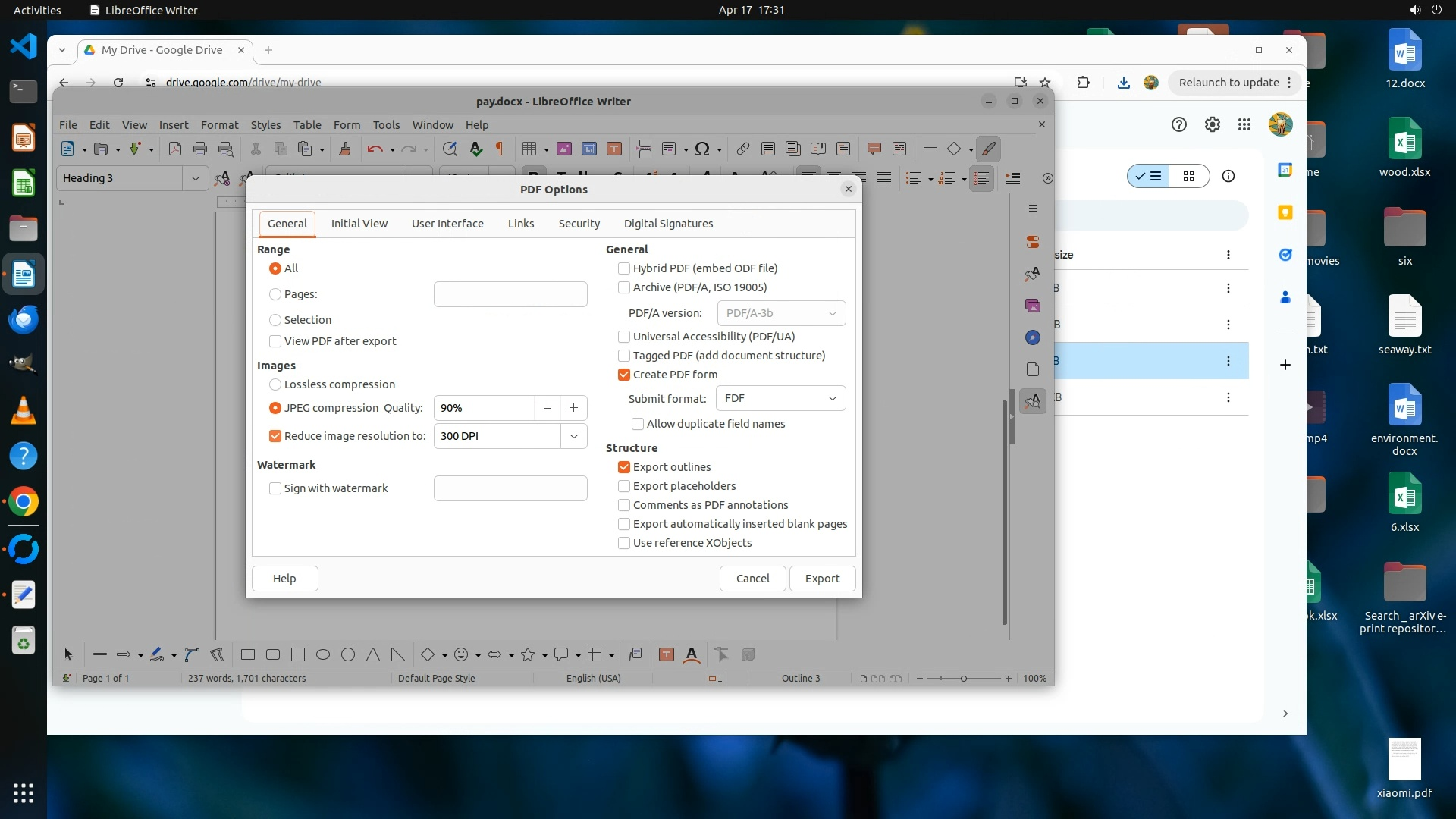
Task: Open LibreOffice Impress from the dock
Action: 24,138
